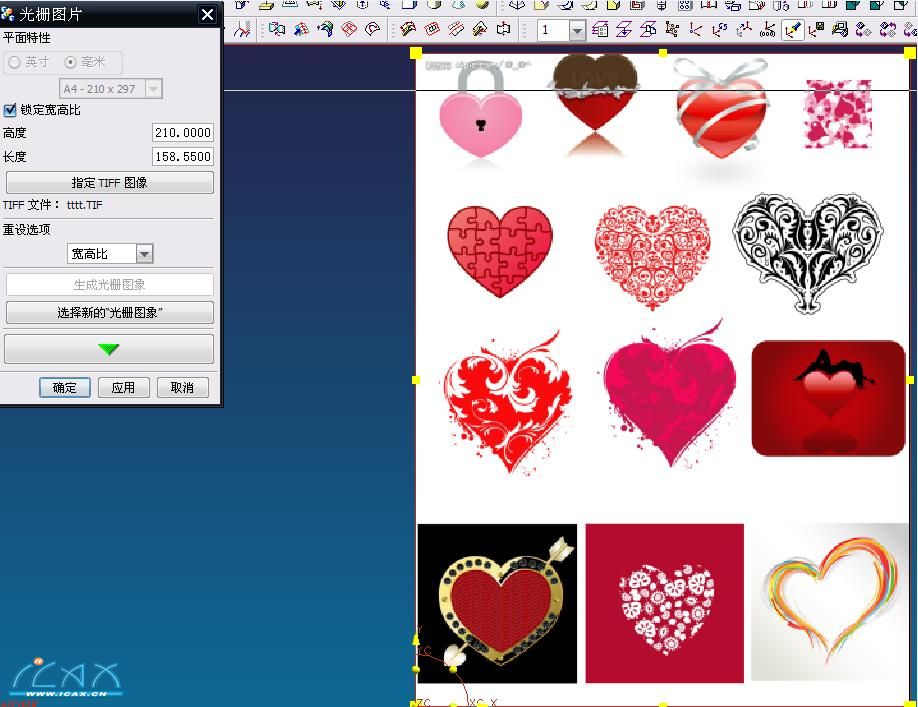Open Layer Settings icon next to layer dropdown
Screen dimensions: 918x707
[600, 30]
